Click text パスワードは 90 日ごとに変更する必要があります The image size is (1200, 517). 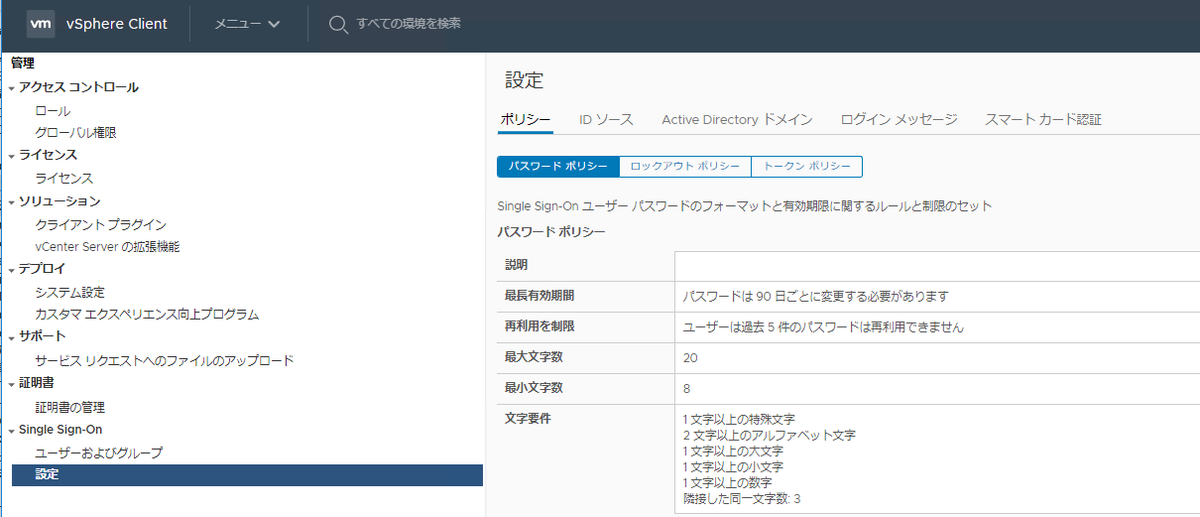815,296
